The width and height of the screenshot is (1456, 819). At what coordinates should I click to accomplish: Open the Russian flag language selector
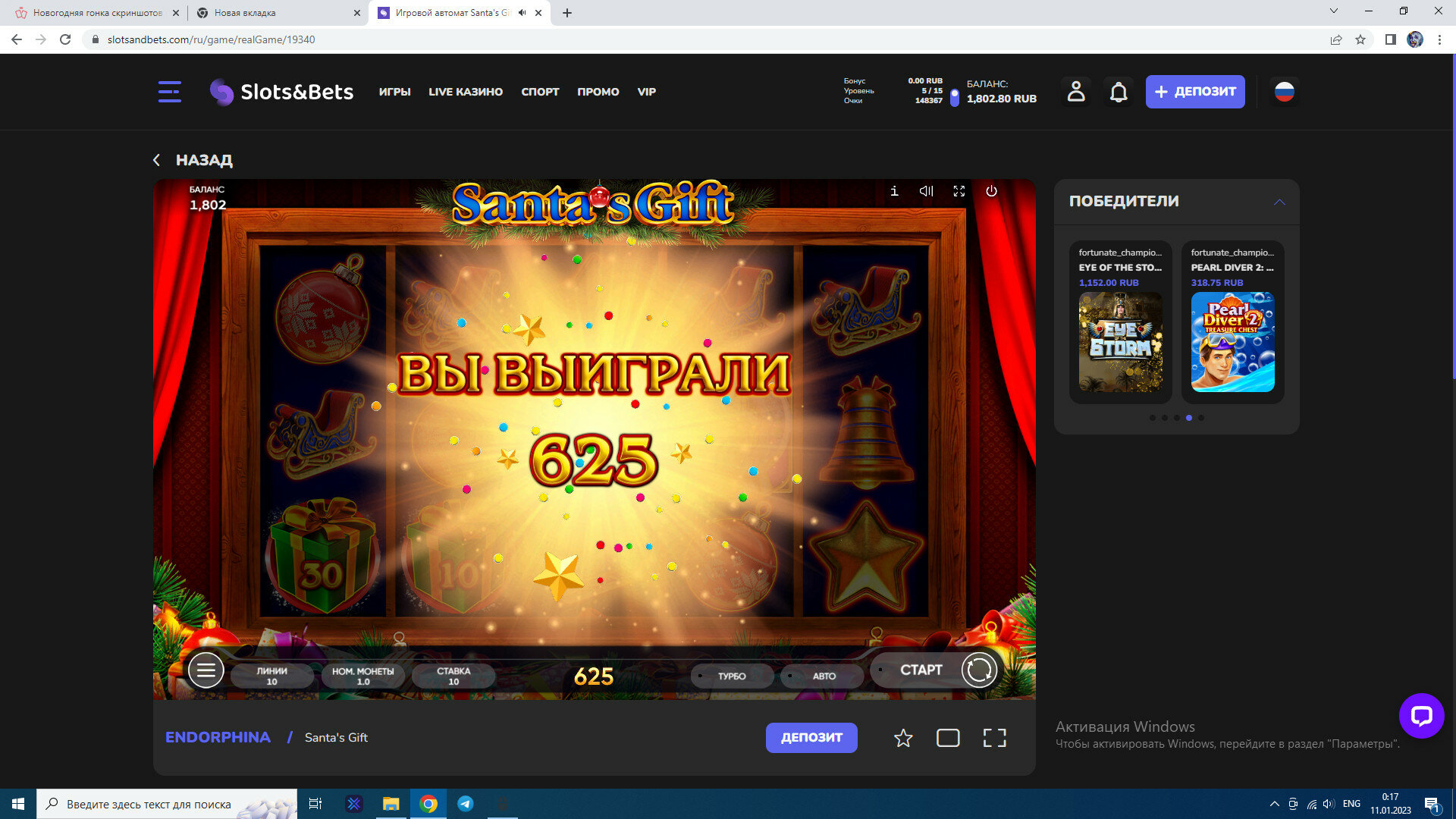tap(1284, 92)
